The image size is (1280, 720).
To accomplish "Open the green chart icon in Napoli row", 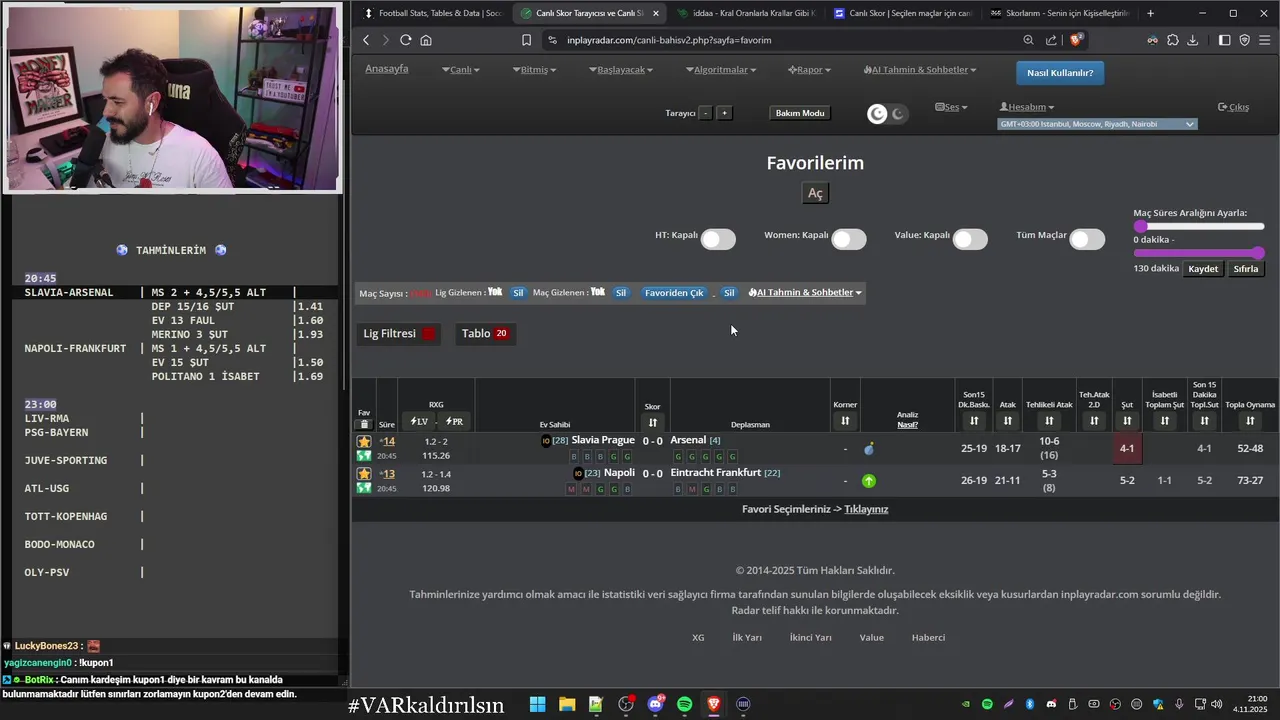I will click(x=364, y=488).
